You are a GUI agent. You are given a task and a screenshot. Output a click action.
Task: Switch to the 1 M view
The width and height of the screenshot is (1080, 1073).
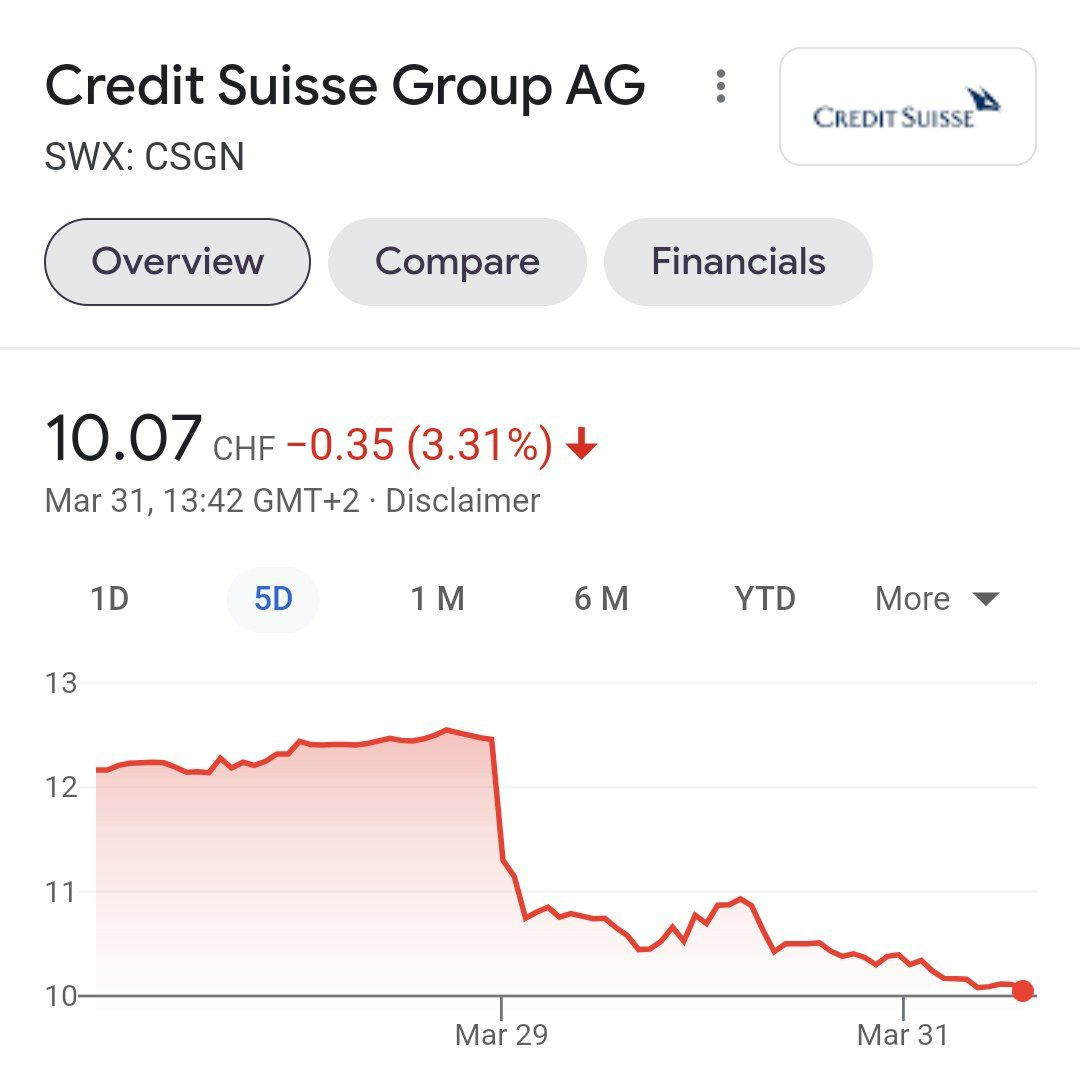(x=437, y=598)
